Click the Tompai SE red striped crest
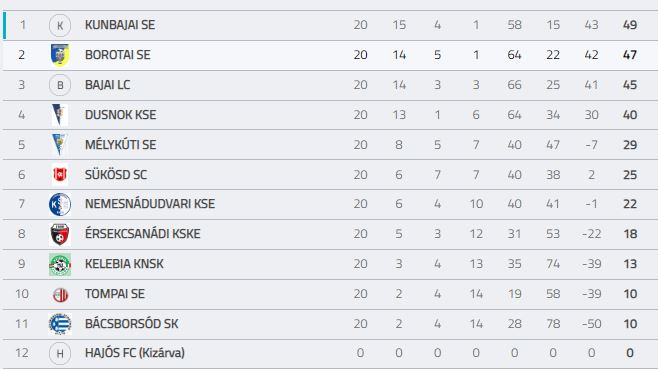The image size is (658, 369). click(60, 295)
